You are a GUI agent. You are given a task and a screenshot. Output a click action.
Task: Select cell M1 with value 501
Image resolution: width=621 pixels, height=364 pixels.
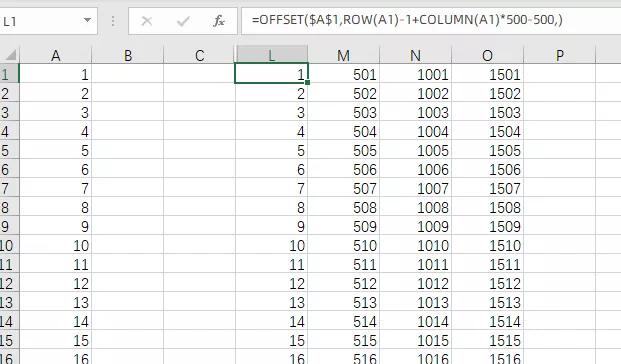pos(344,74)
